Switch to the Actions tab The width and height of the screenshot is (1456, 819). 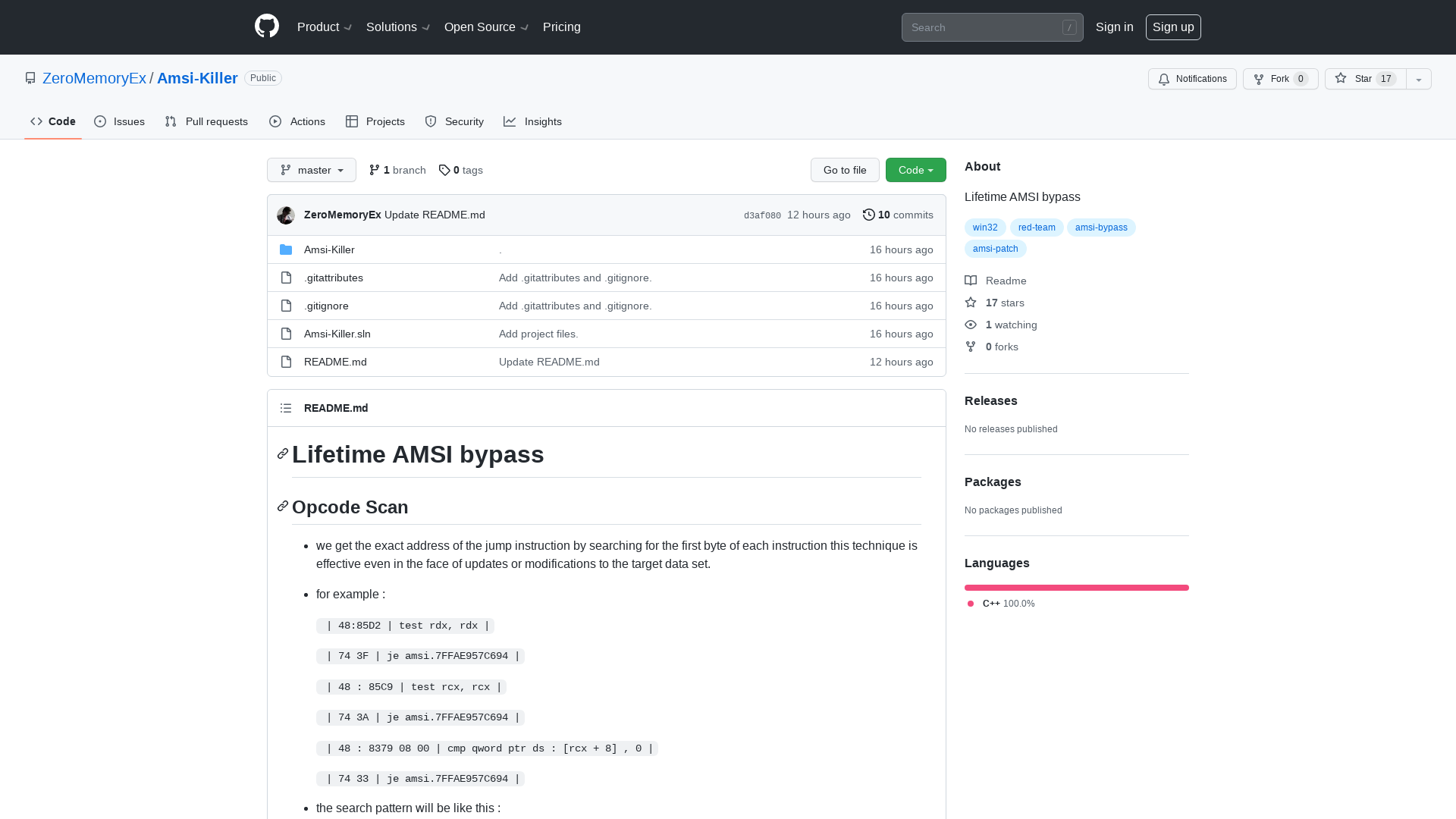[x=297, y=121]
